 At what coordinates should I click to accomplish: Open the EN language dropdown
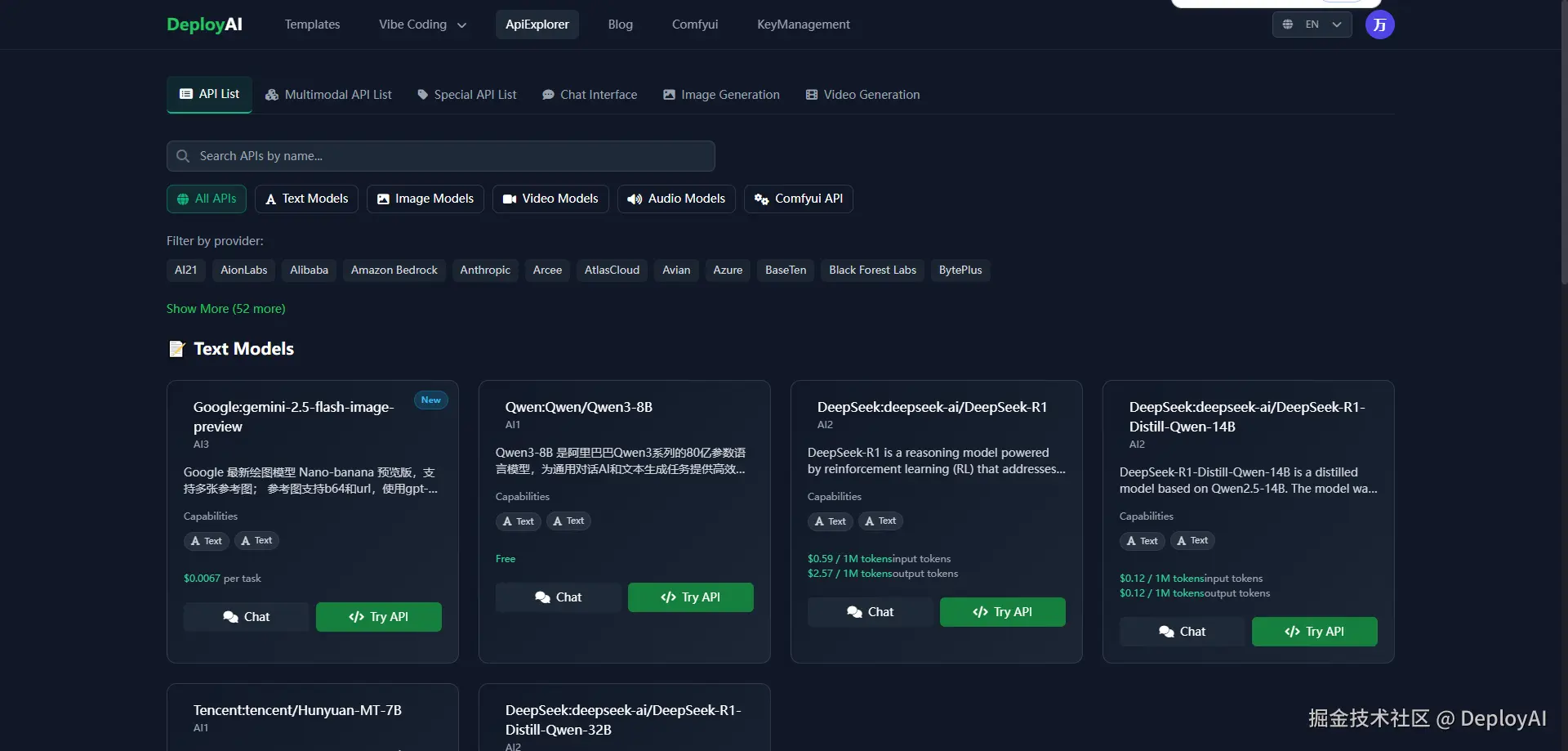click(1312, 25)
